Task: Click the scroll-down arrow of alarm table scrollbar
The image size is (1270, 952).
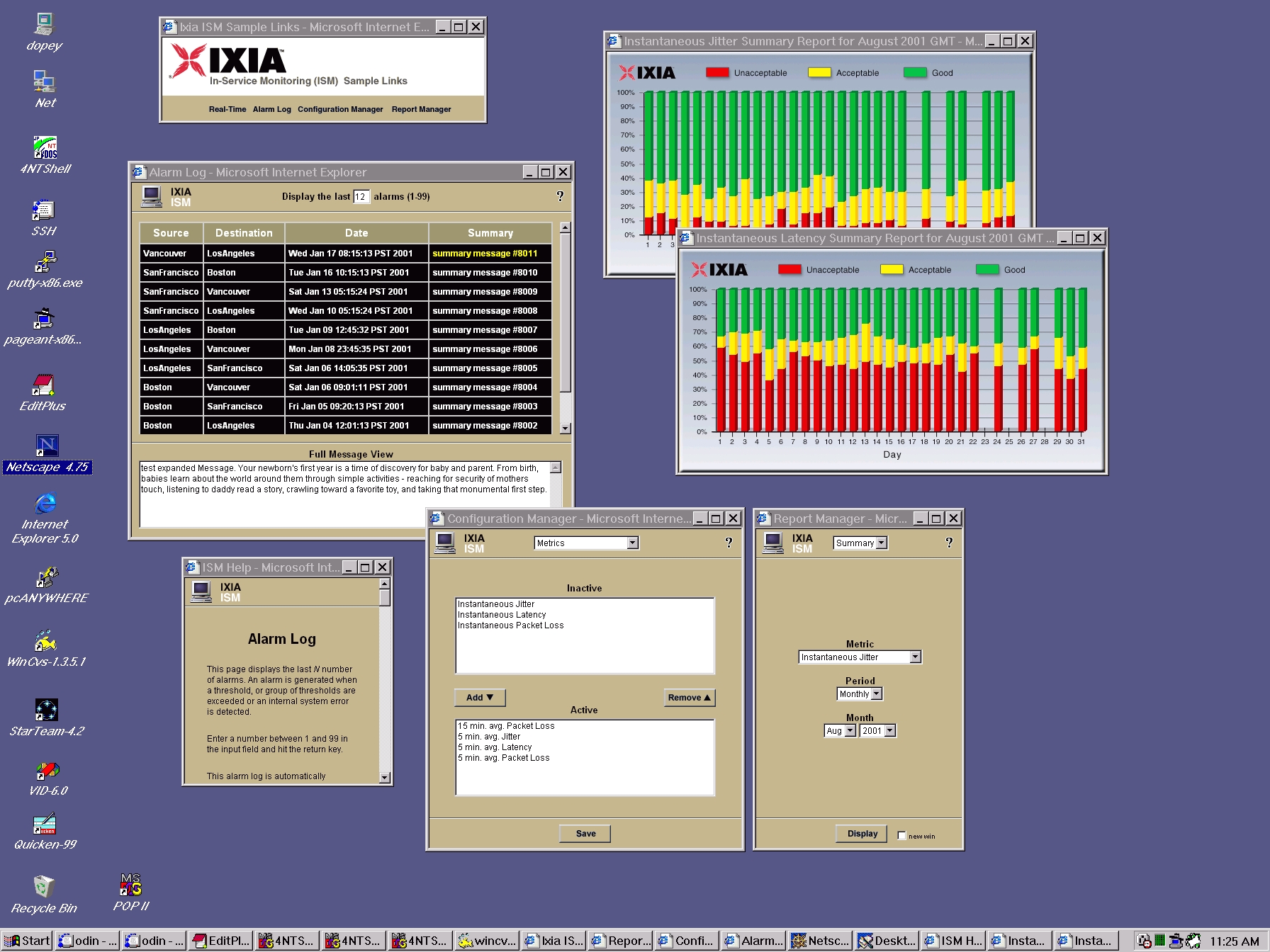Action: [565, 428]
